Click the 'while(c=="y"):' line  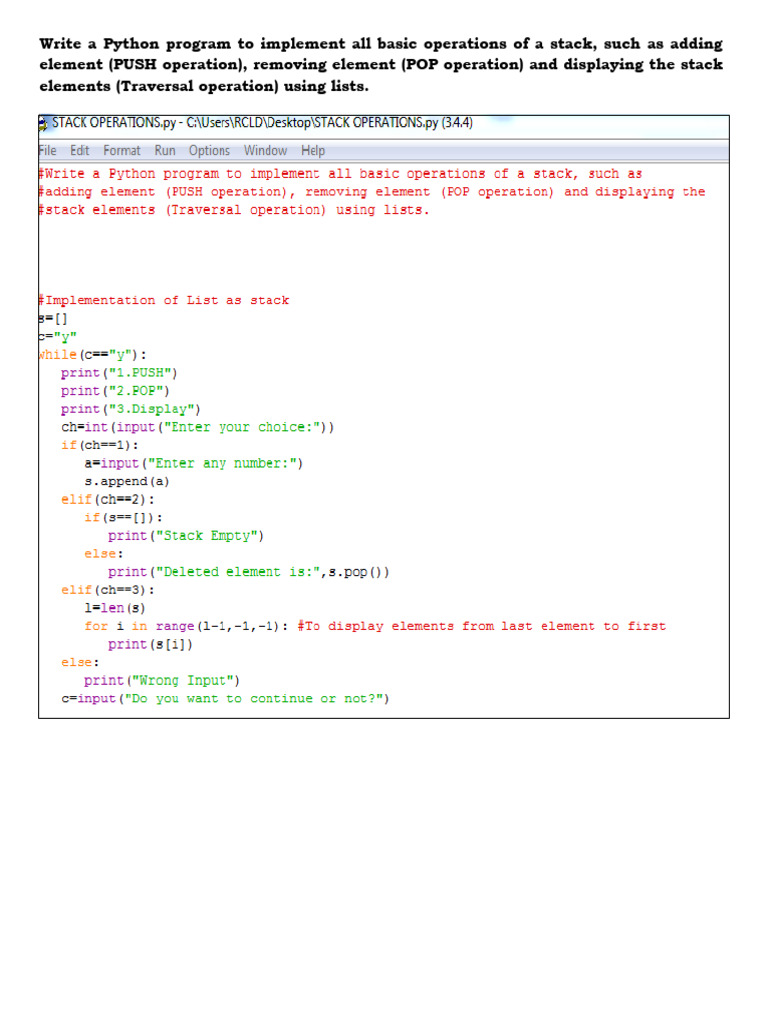[93, 355]
